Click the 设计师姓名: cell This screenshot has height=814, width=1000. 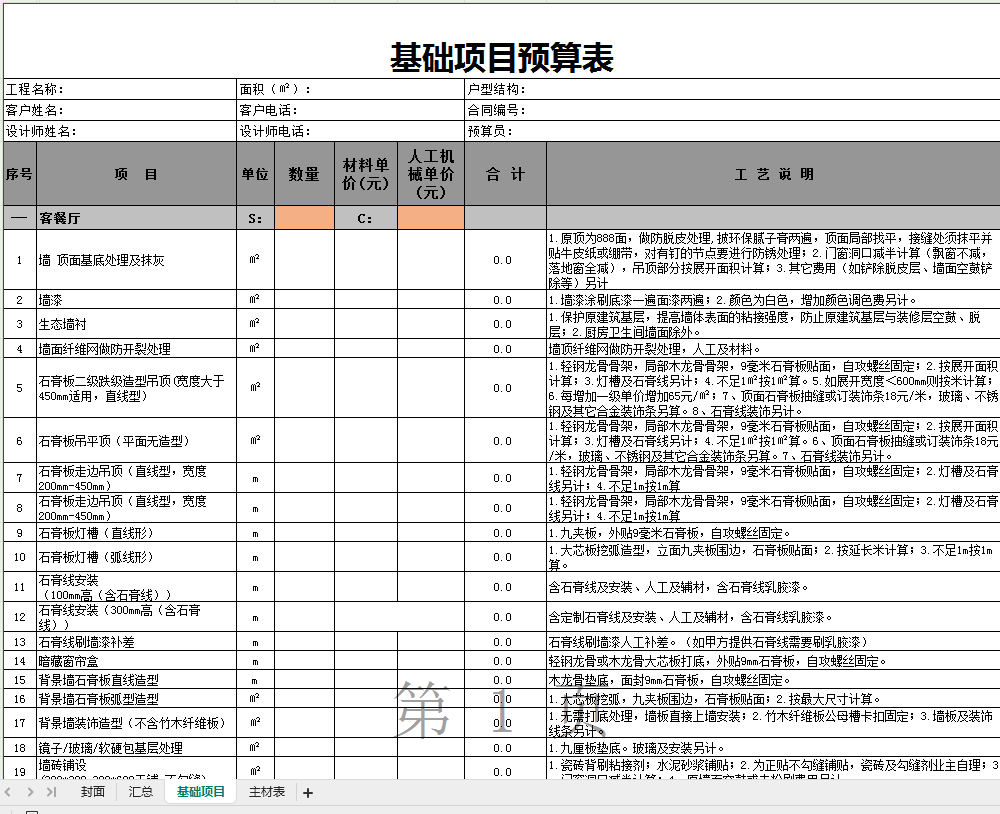(x=120, y=131)
